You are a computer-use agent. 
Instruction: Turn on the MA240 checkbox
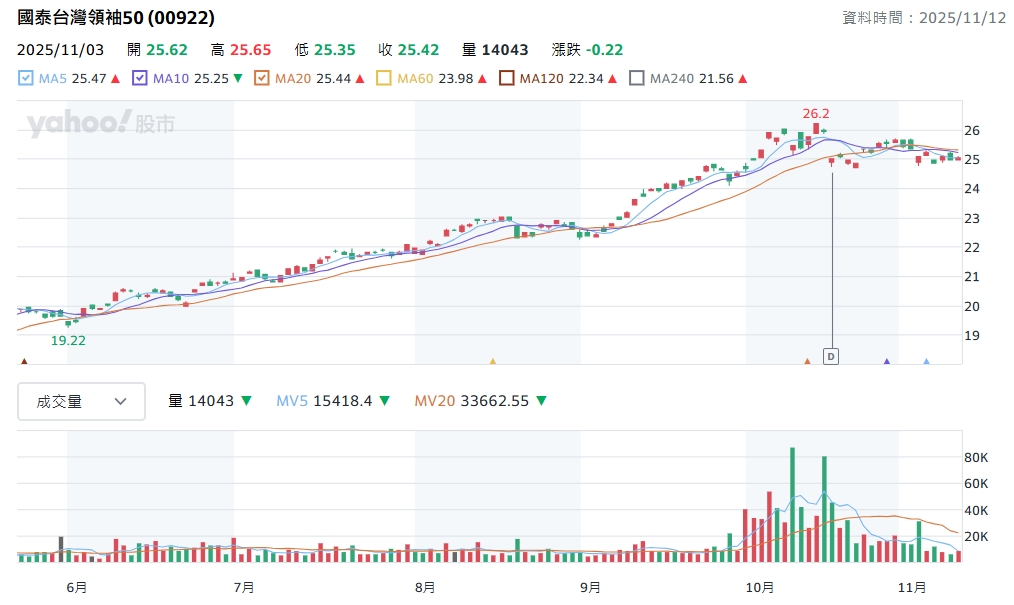(x=637, y=78)
